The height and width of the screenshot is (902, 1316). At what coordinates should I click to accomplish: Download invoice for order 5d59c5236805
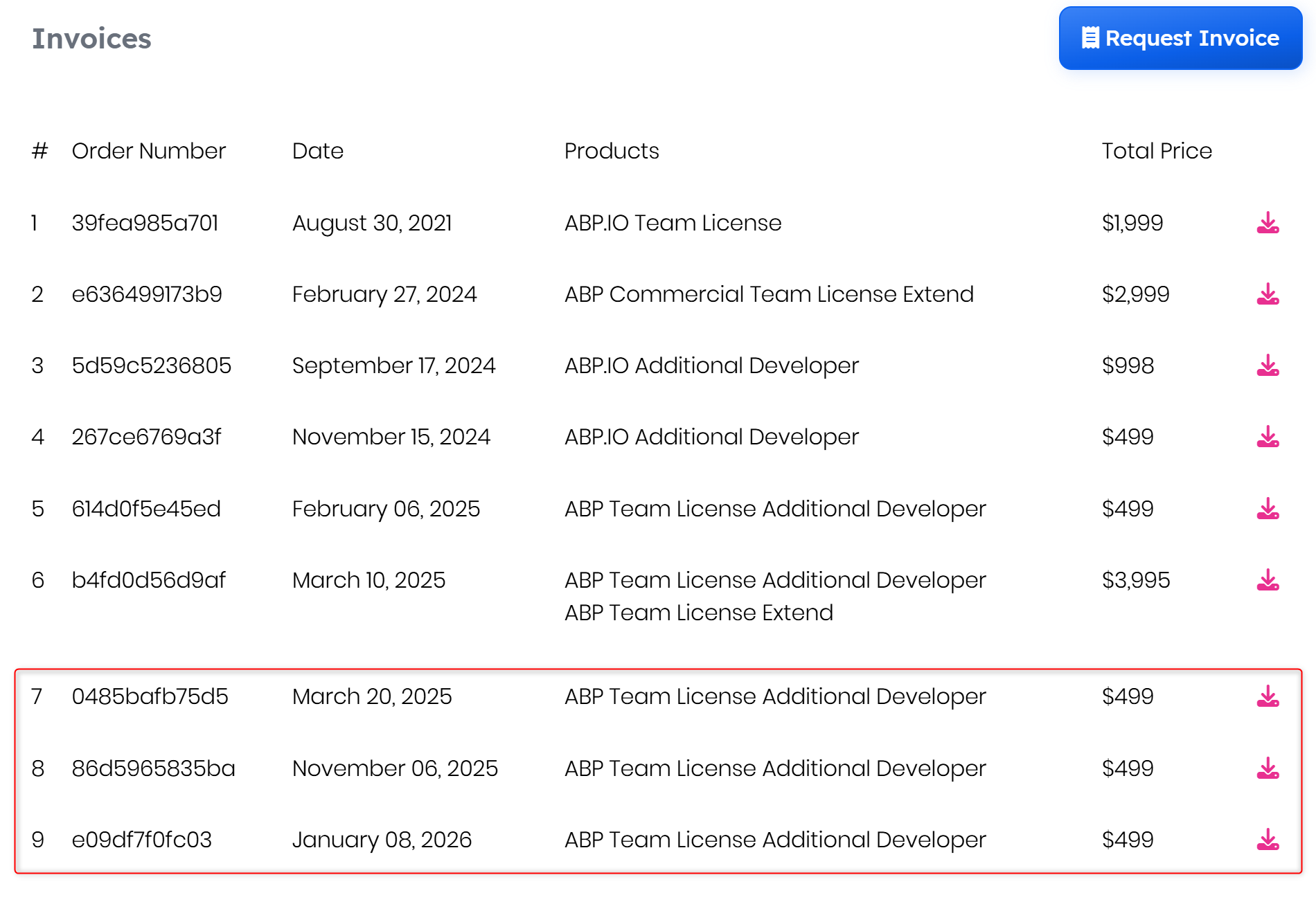[1267, 366]
